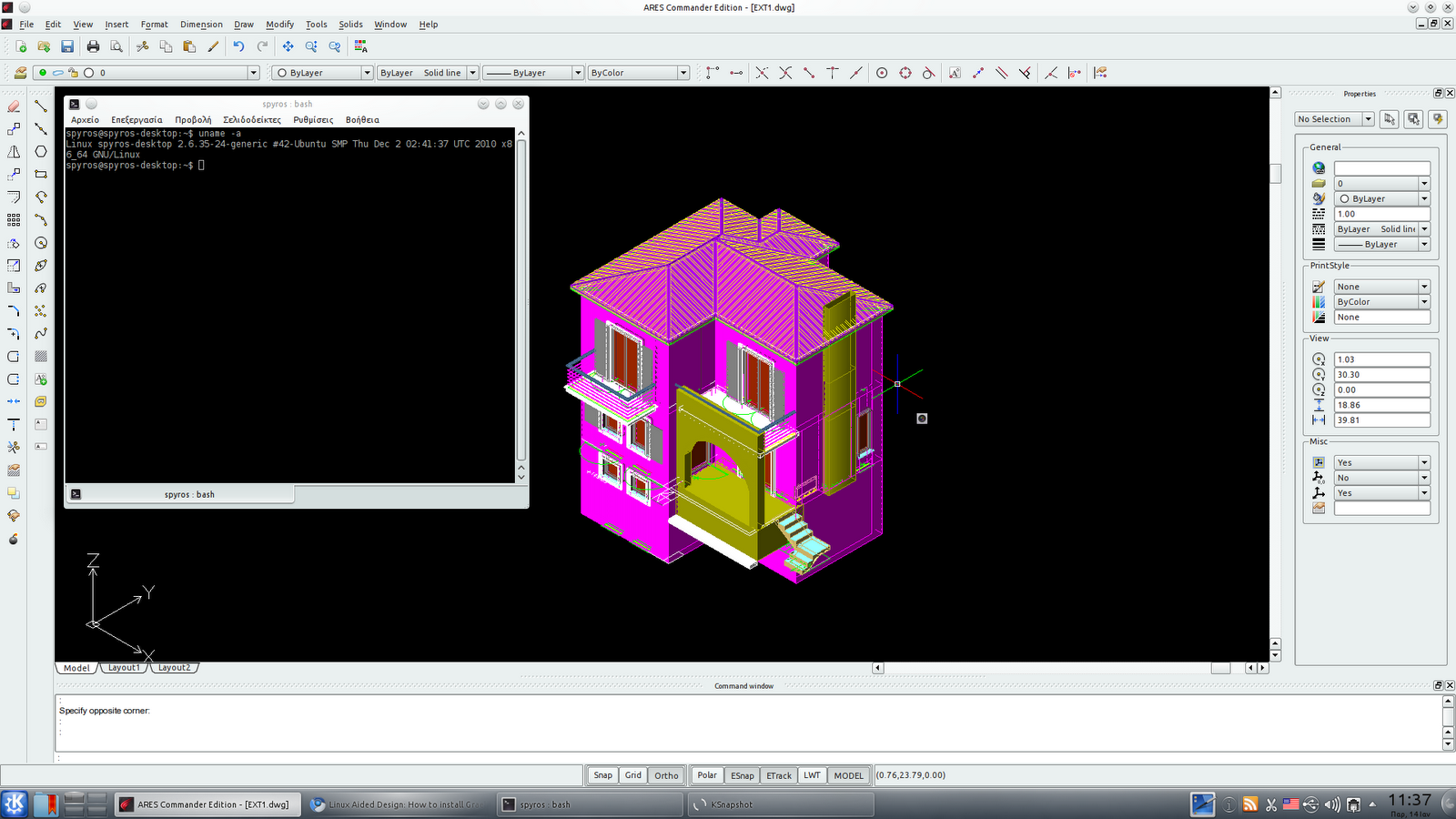Screen dimensions: 1456x819
Task: Toggle Snap mode in status bar
Action: 602,775
